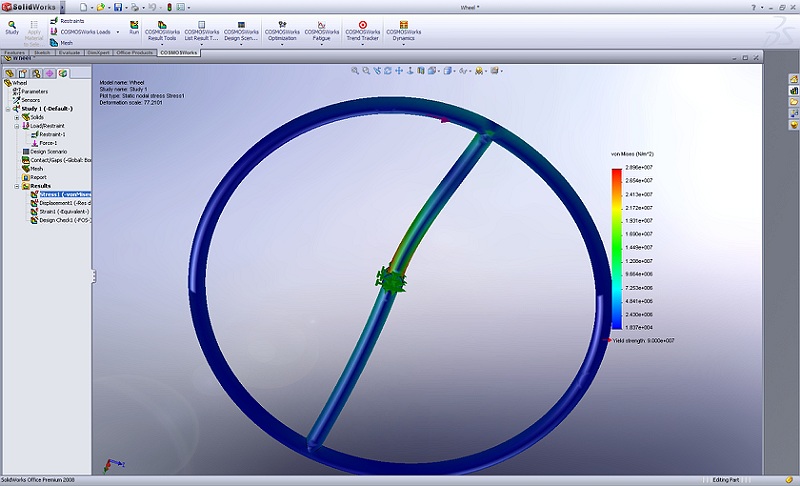Select Design Check1 result plot

[x=60, y=220]
